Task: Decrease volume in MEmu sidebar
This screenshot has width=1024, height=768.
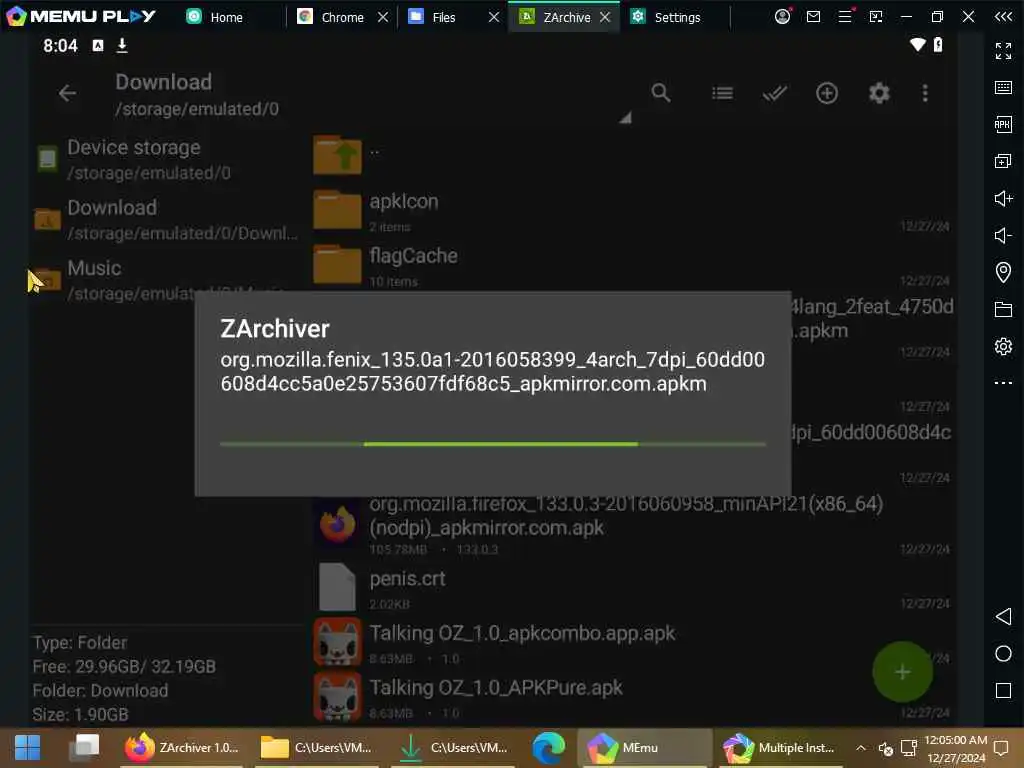Action: pos(1003,235)
